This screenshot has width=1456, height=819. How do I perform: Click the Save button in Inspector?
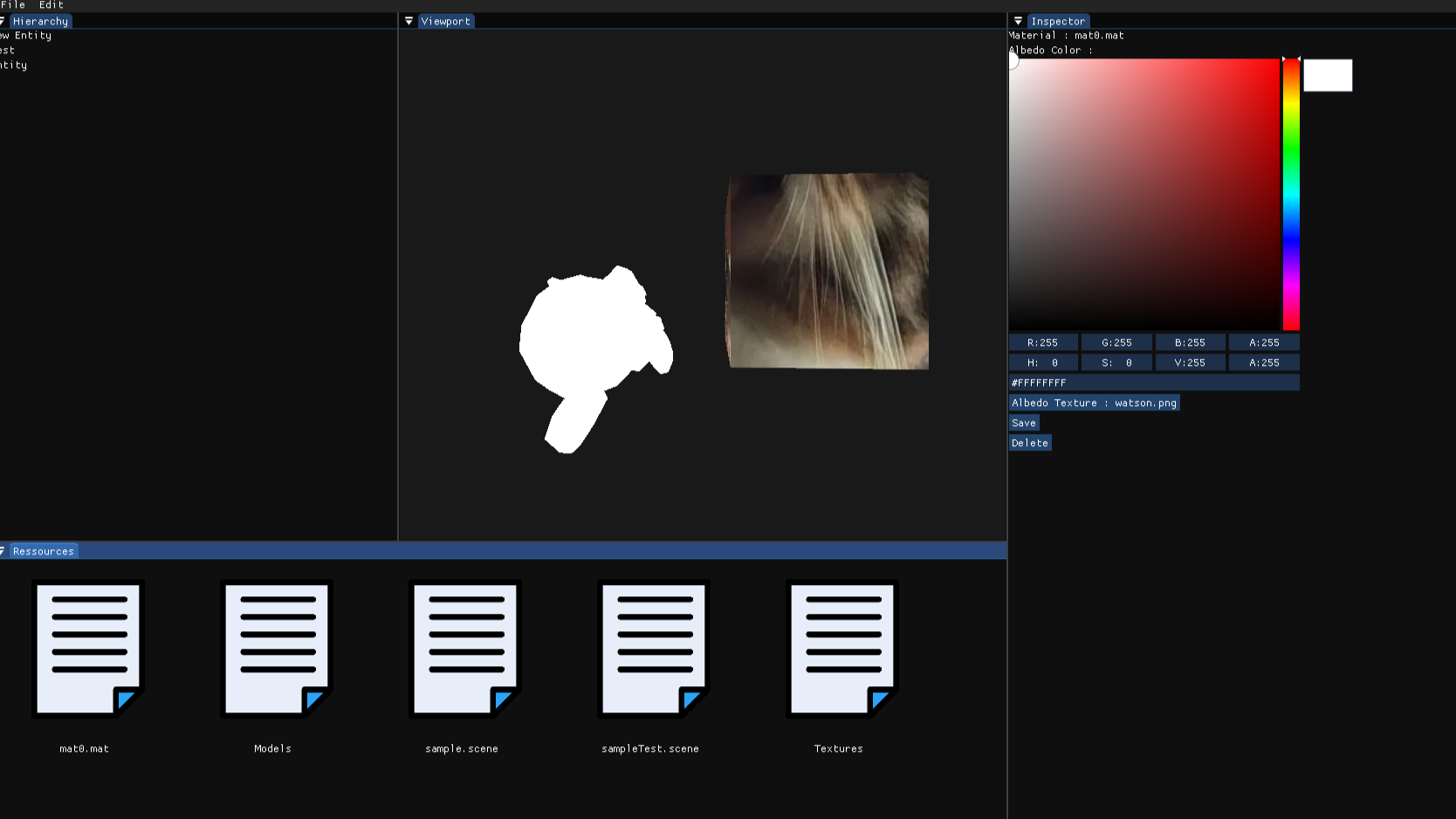1024,423
